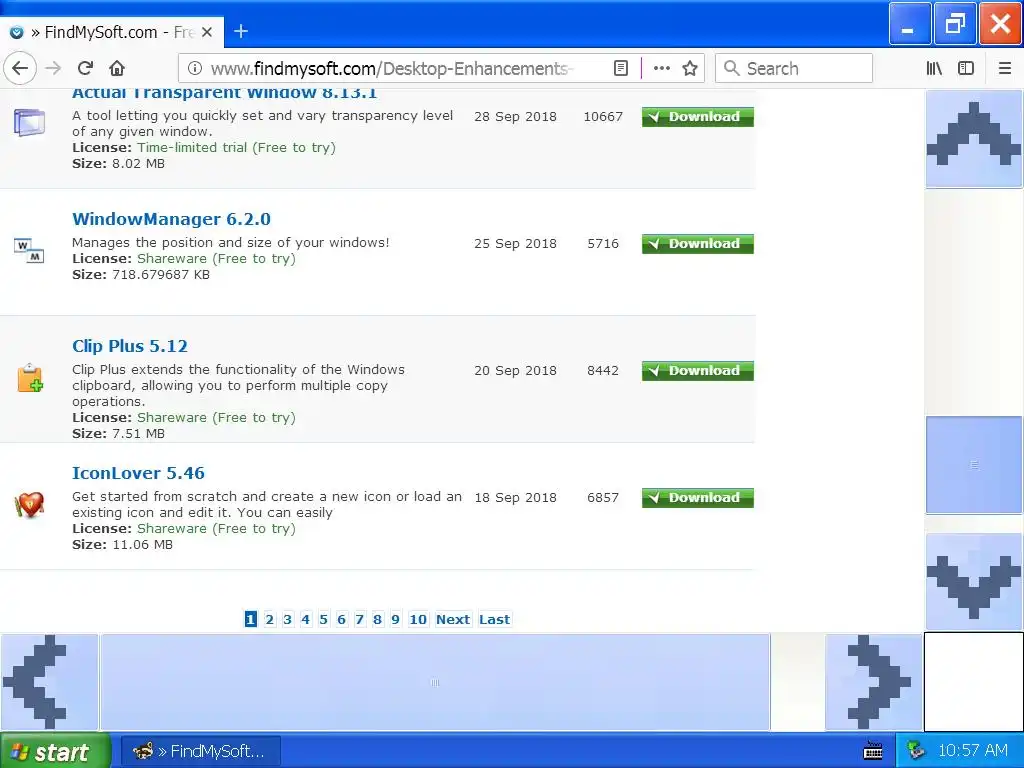1024x768 pixels.
Task: Open the browser home page
Action: [117, 68]
